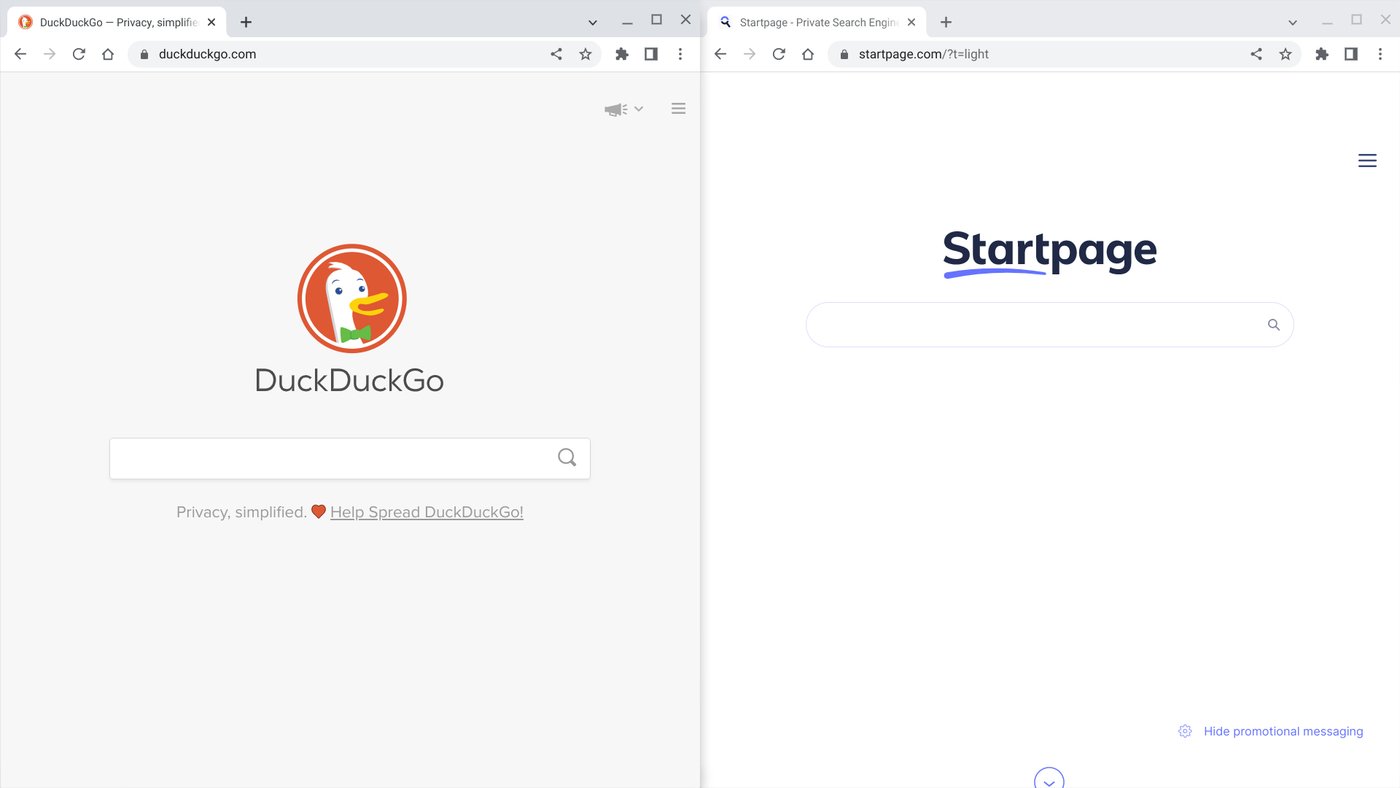Open Help Spread DuckDuckGo link

point(427,512)
